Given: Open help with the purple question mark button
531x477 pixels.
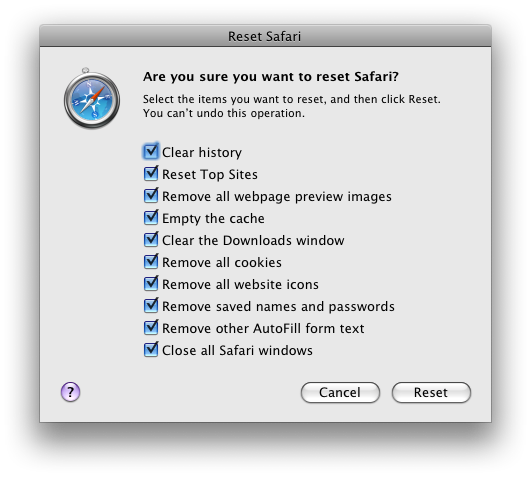Looking at the screenshot, I should tap(70, 392).
